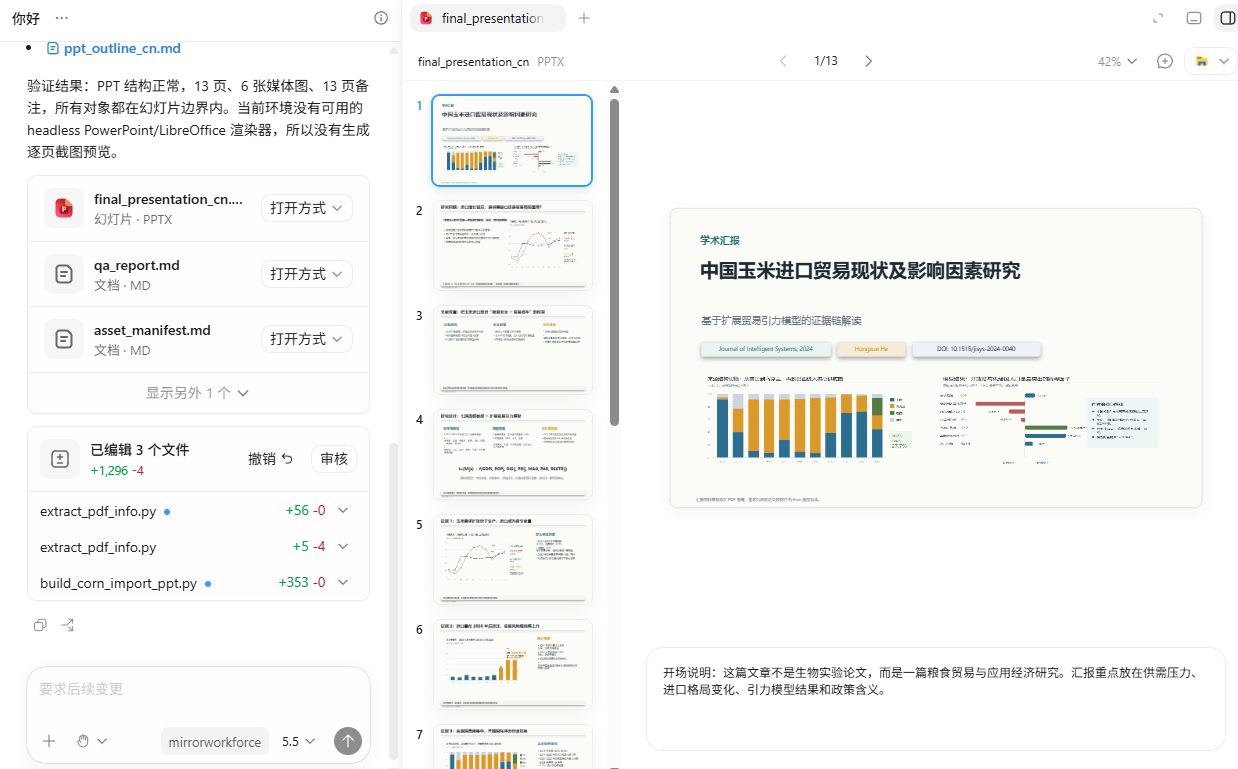1238x769 pixels.
Task: Click the 撤销 undo button
Action: point(271,459)
